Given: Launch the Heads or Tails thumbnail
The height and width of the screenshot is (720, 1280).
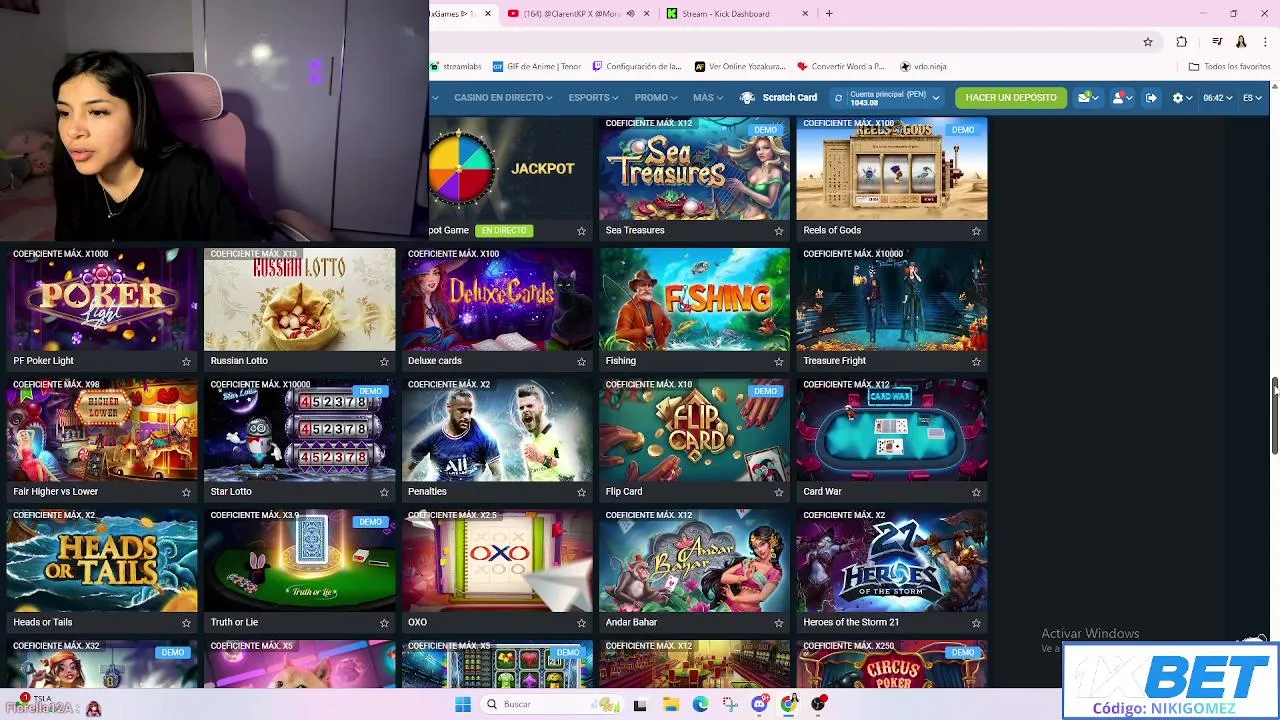Looking at the screenshot, I should [102, 561].
